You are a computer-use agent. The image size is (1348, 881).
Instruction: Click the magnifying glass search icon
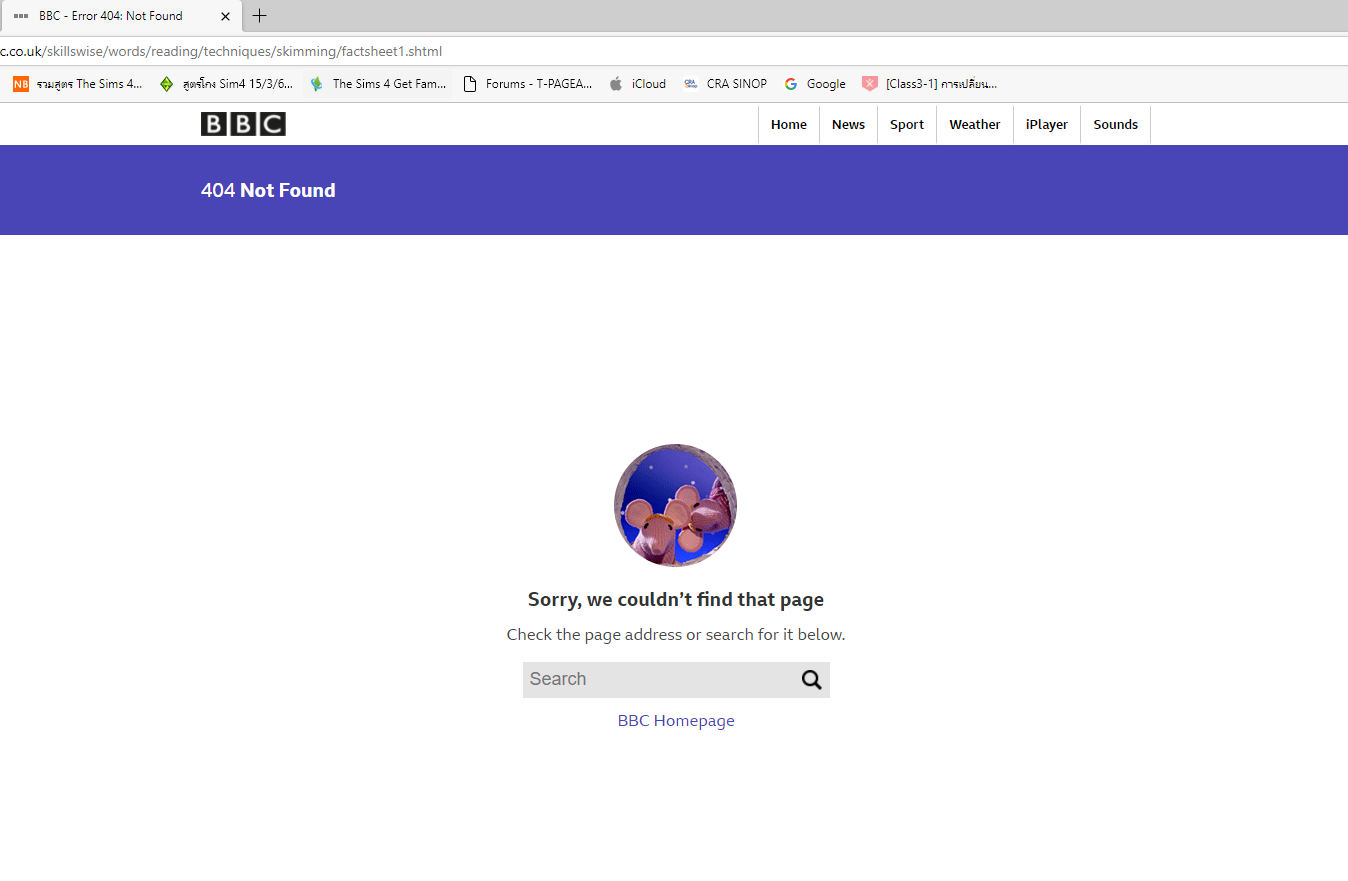(811, 680)
